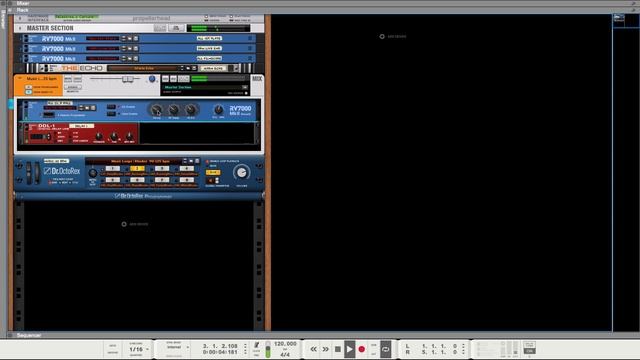Click the song position 3. 1. 2.108 display
The image size is (640, 360).
pyautogui.click(x=220, y=346)
